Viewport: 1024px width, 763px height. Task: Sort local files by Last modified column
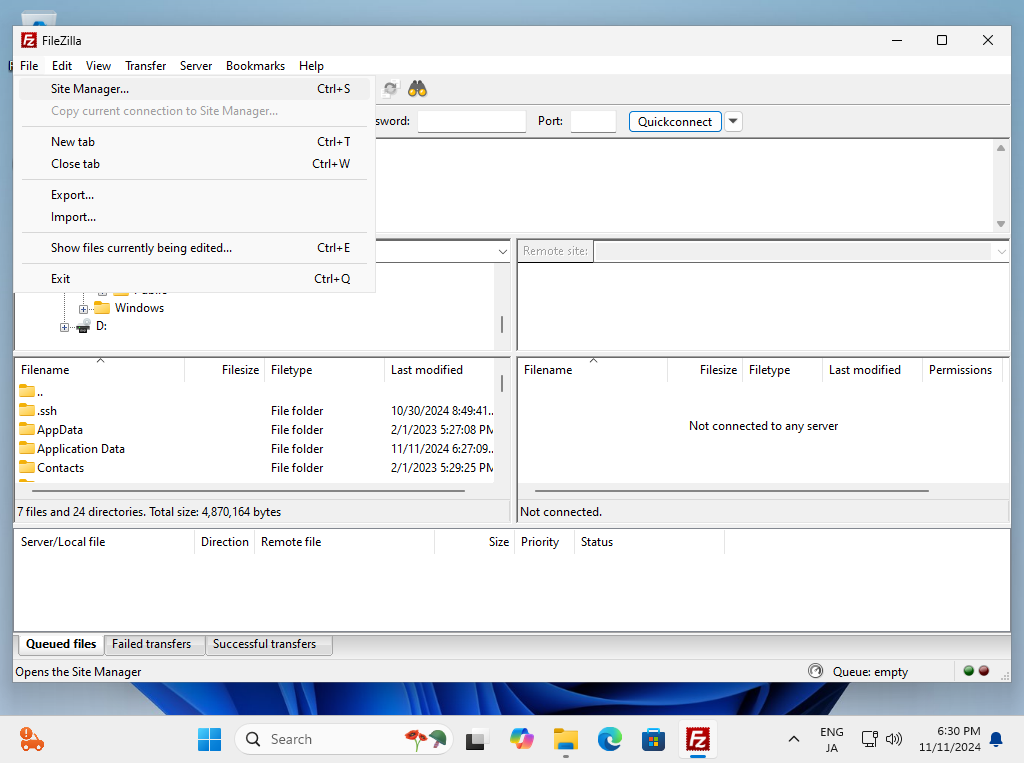(440, 370)
